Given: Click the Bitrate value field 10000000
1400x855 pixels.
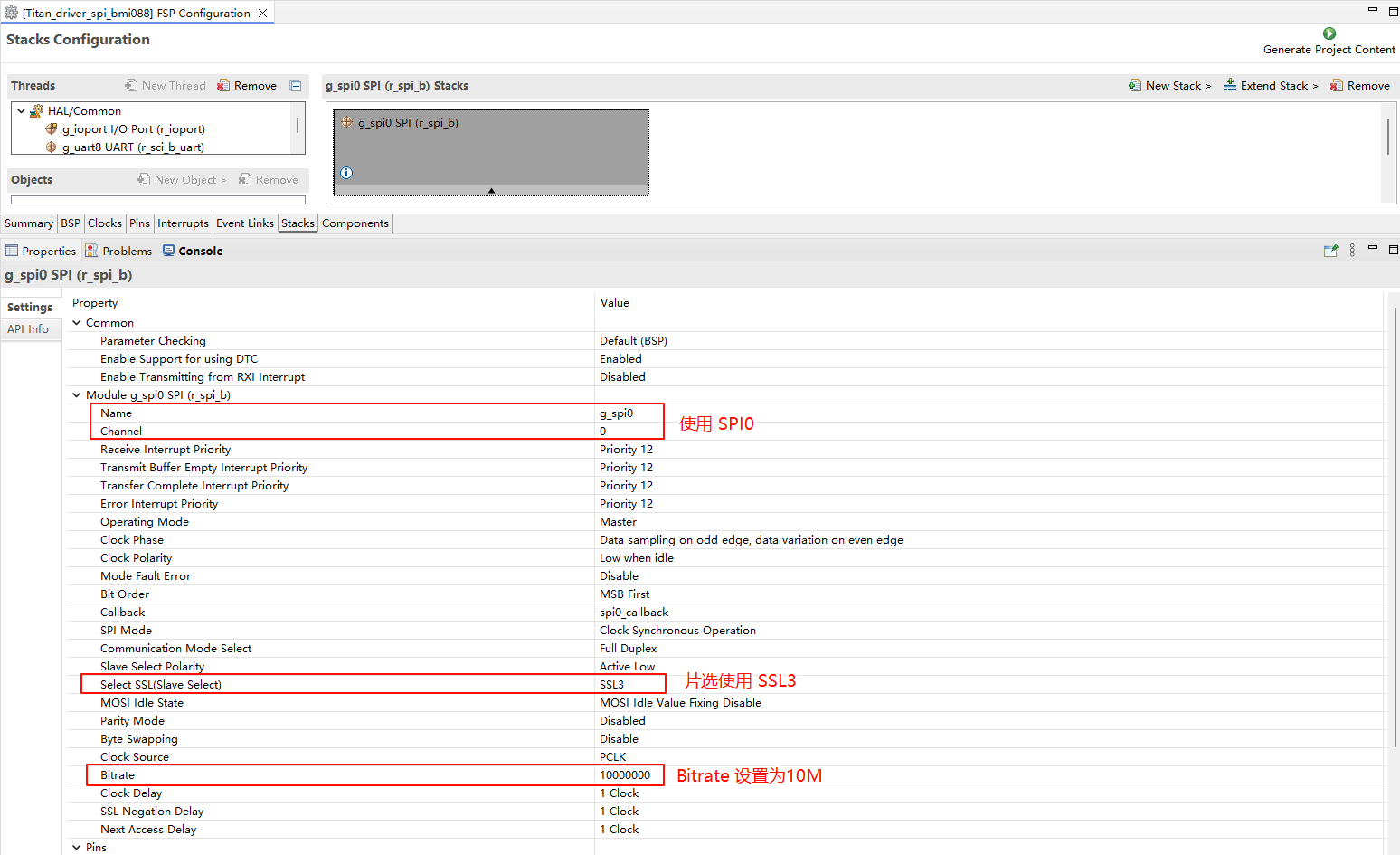Looking at the screenshot, I should coord(625,775).
